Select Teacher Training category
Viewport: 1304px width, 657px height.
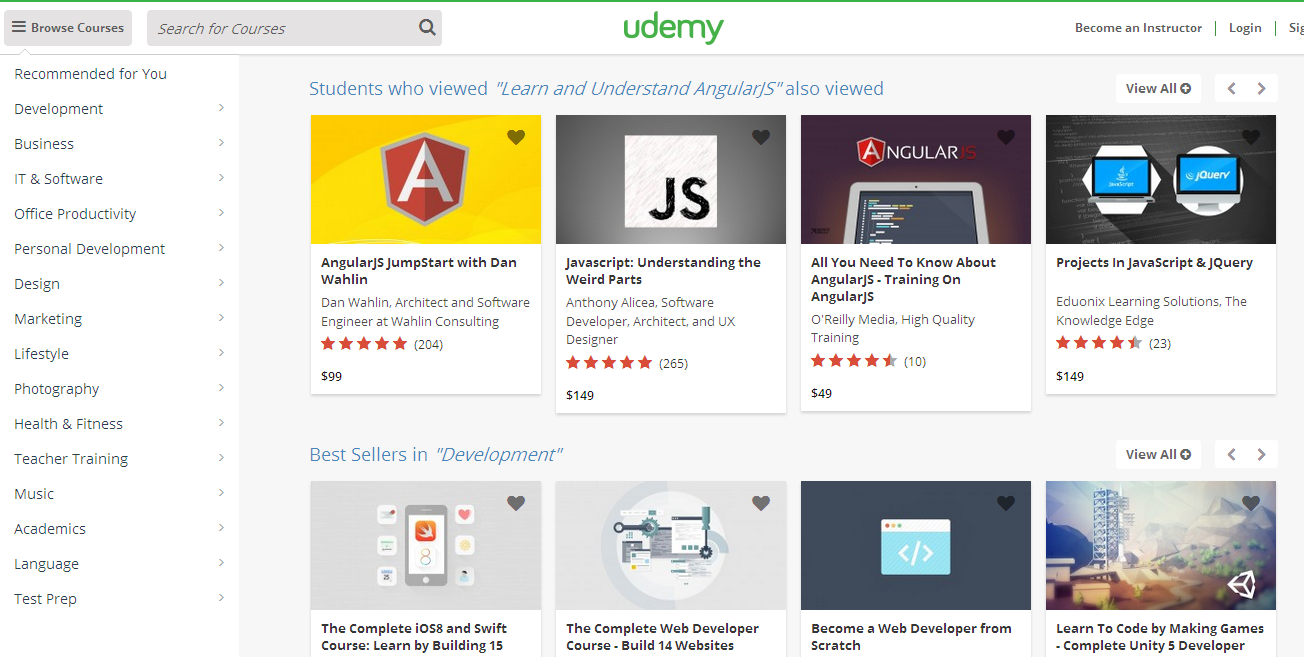coord(71,459)
